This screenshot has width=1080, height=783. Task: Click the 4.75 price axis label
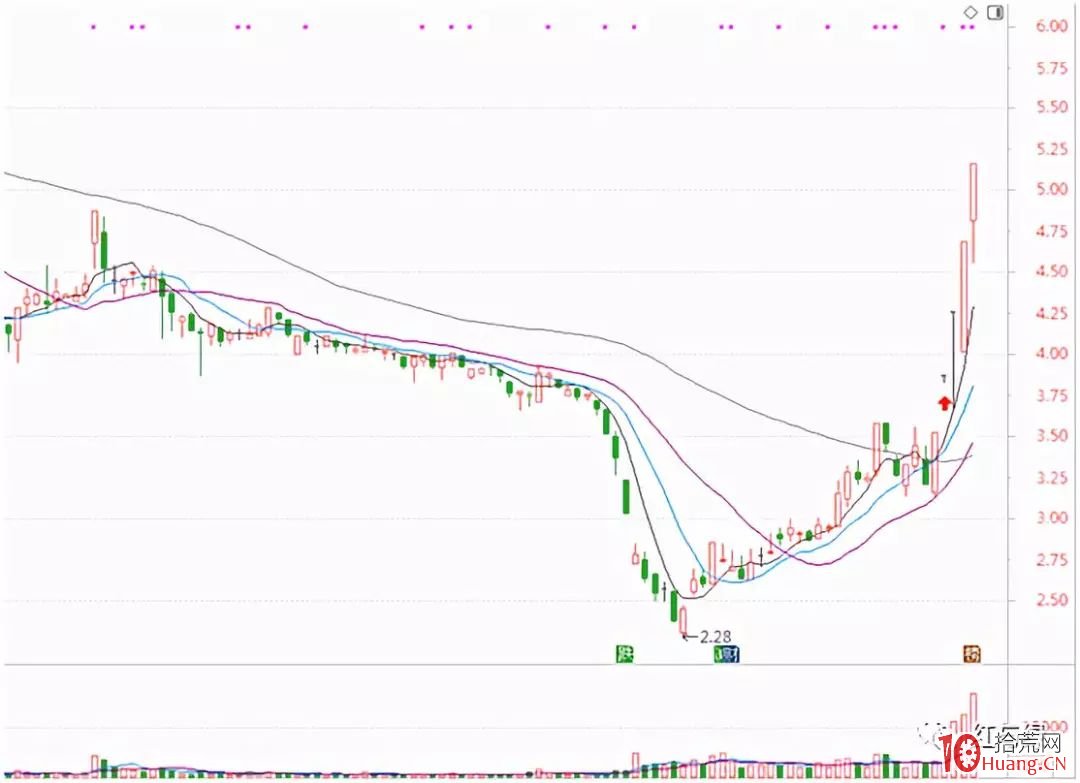[1052, 231]
